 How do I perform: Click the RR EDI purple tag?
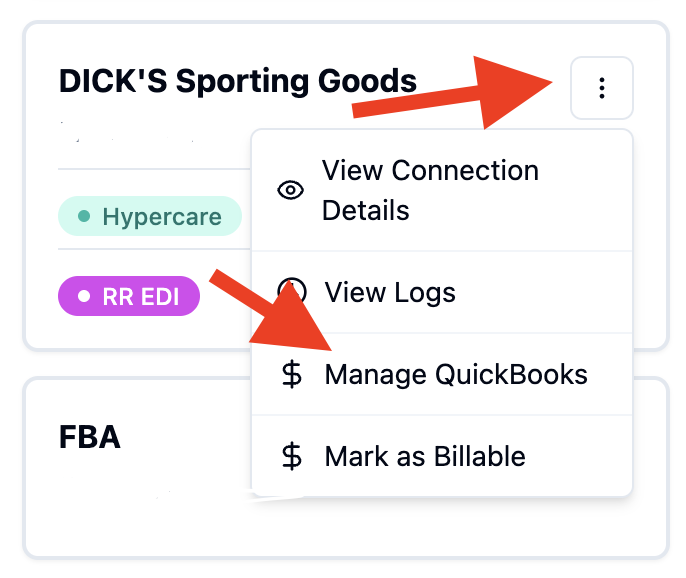click(x=129, y=296)
